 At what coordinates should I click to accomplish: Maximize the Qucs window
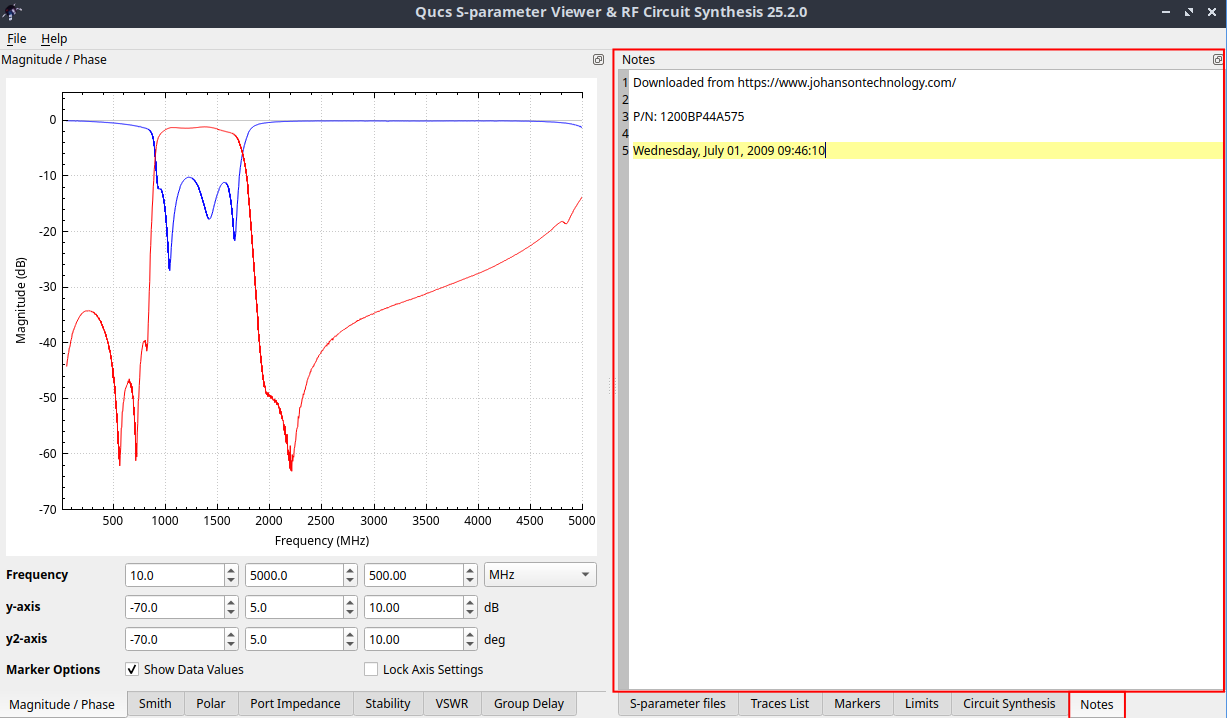[x=1189, y=12]
